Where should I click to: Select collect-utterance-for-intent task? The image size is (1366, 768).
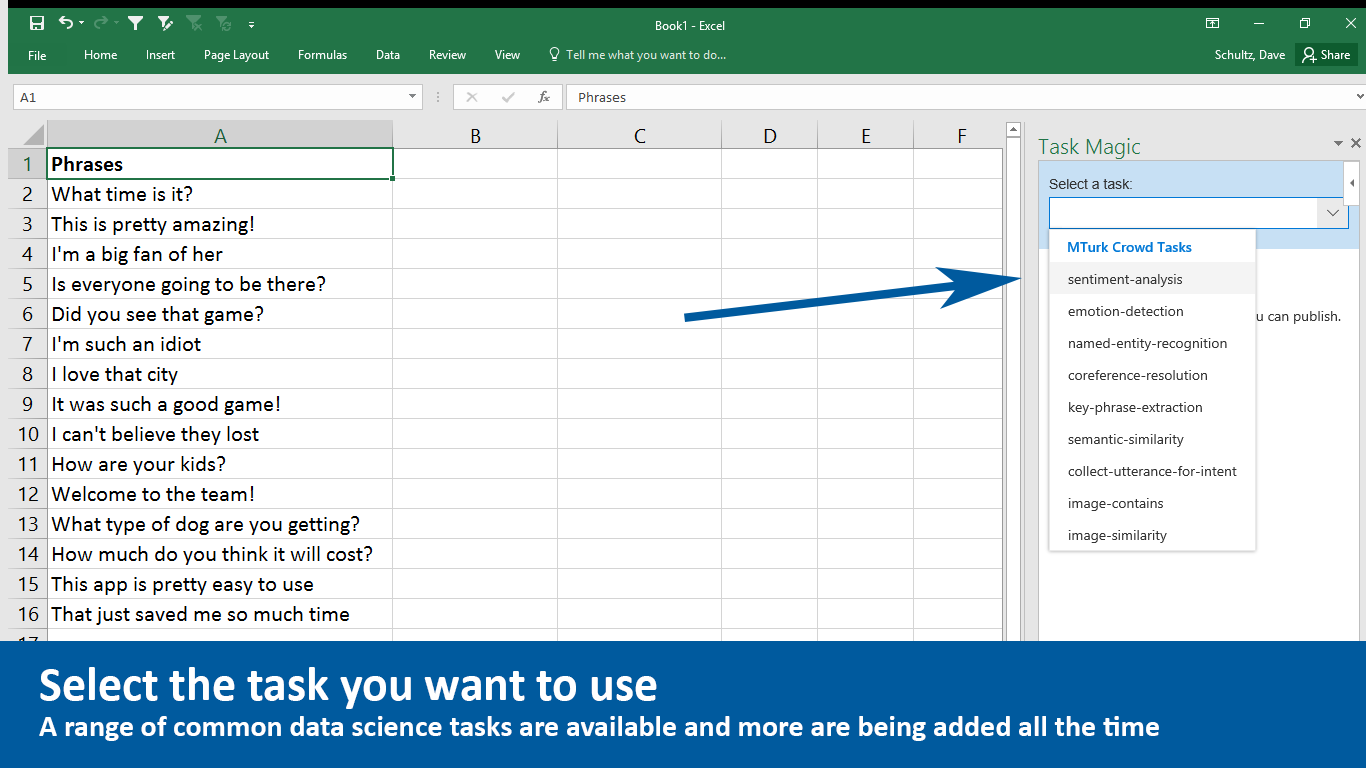click(1152, 471)
